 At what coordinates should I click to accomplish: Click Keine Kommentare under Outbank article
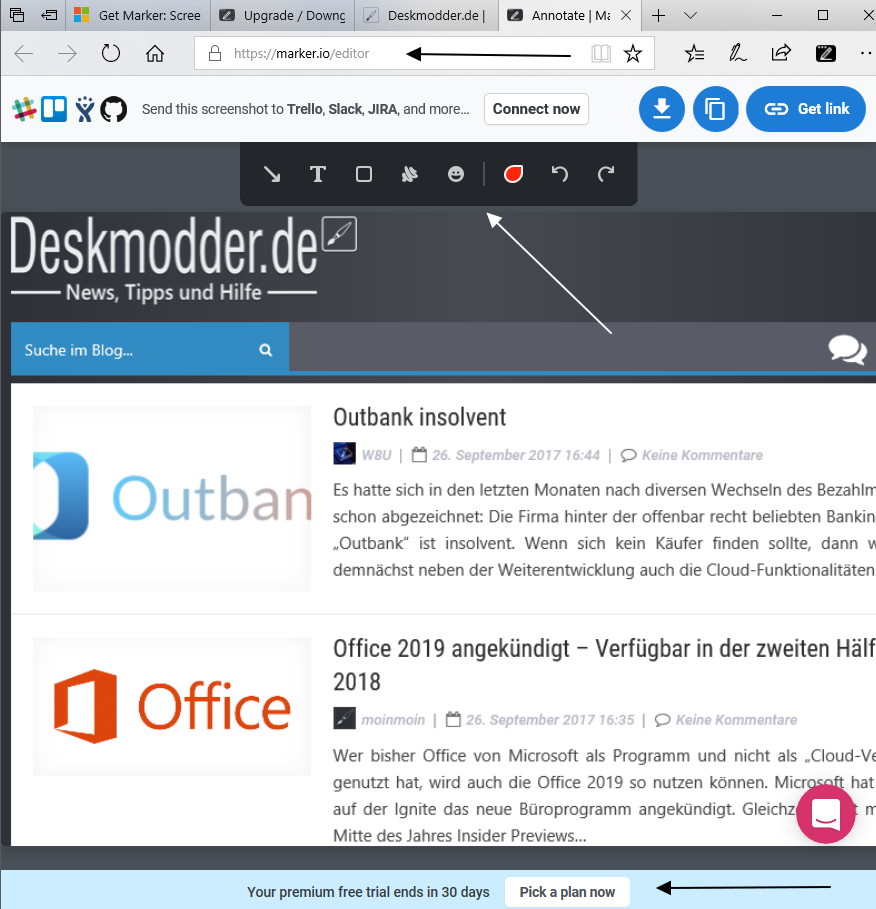[702, 455]
